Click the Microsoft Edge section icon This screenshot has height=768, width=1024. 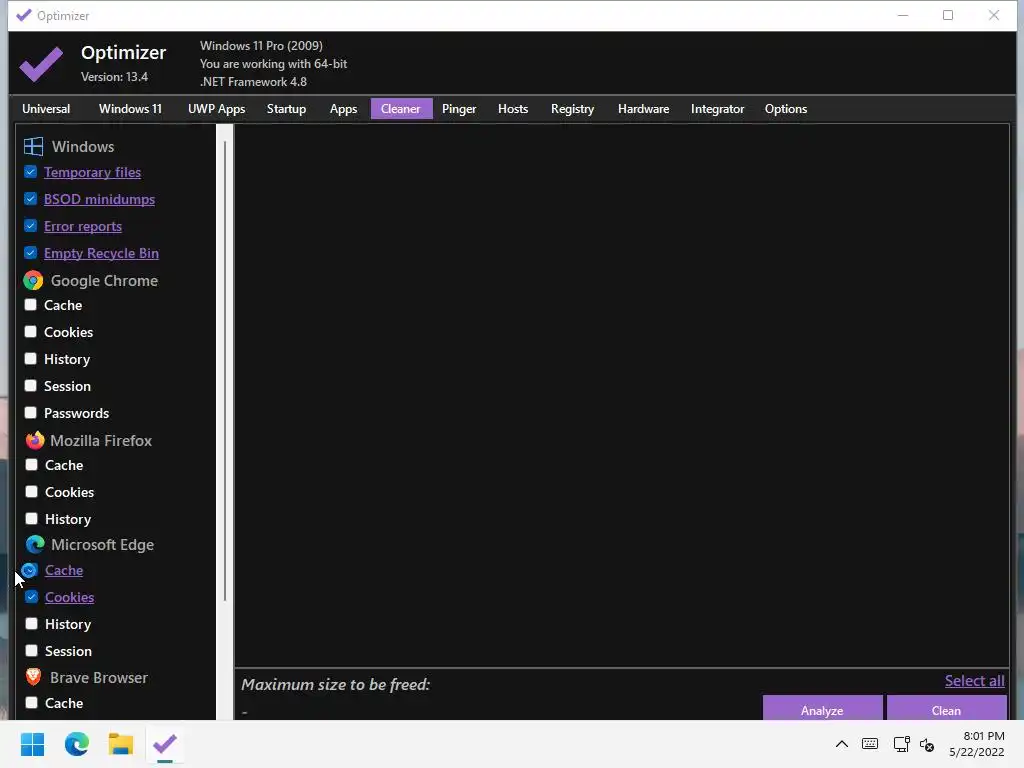point(35,545)
